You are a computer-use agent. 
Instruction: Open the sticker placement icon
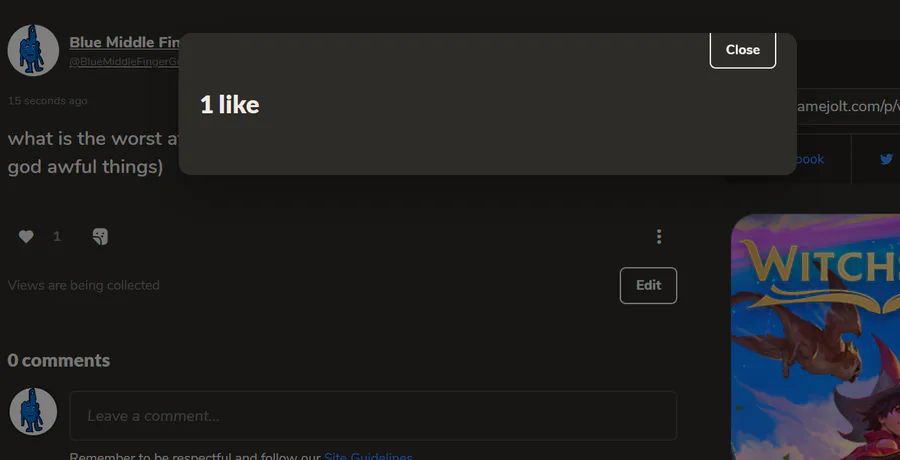(x=100, y=237)
